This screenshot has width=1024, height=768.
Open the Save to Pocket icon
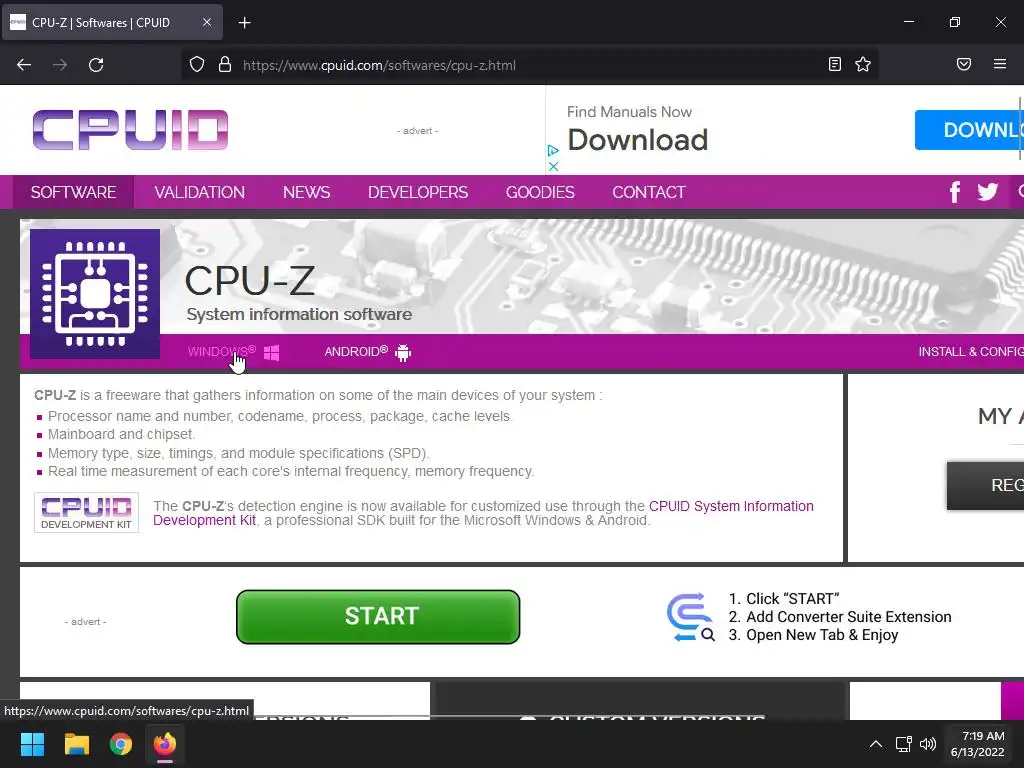click(964, 64)
